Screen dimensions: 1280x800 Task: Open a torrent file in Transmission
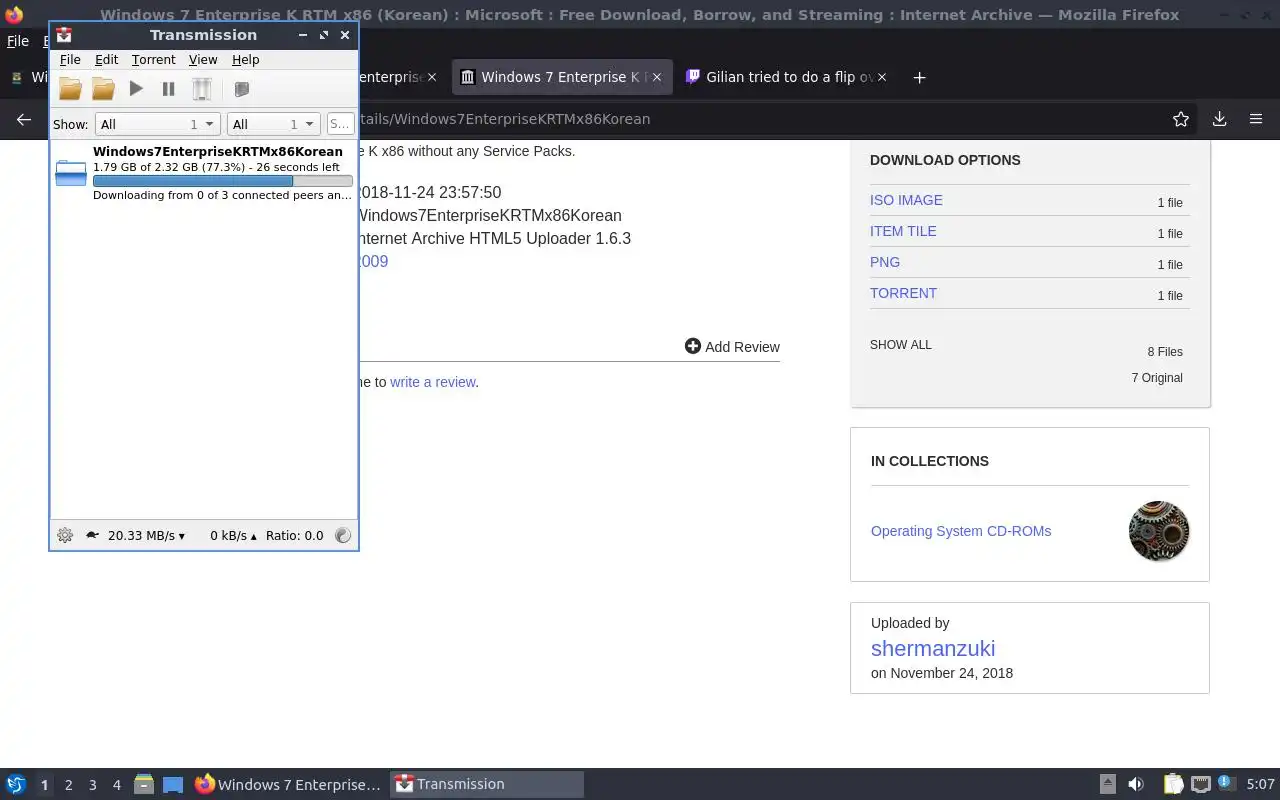70,89
